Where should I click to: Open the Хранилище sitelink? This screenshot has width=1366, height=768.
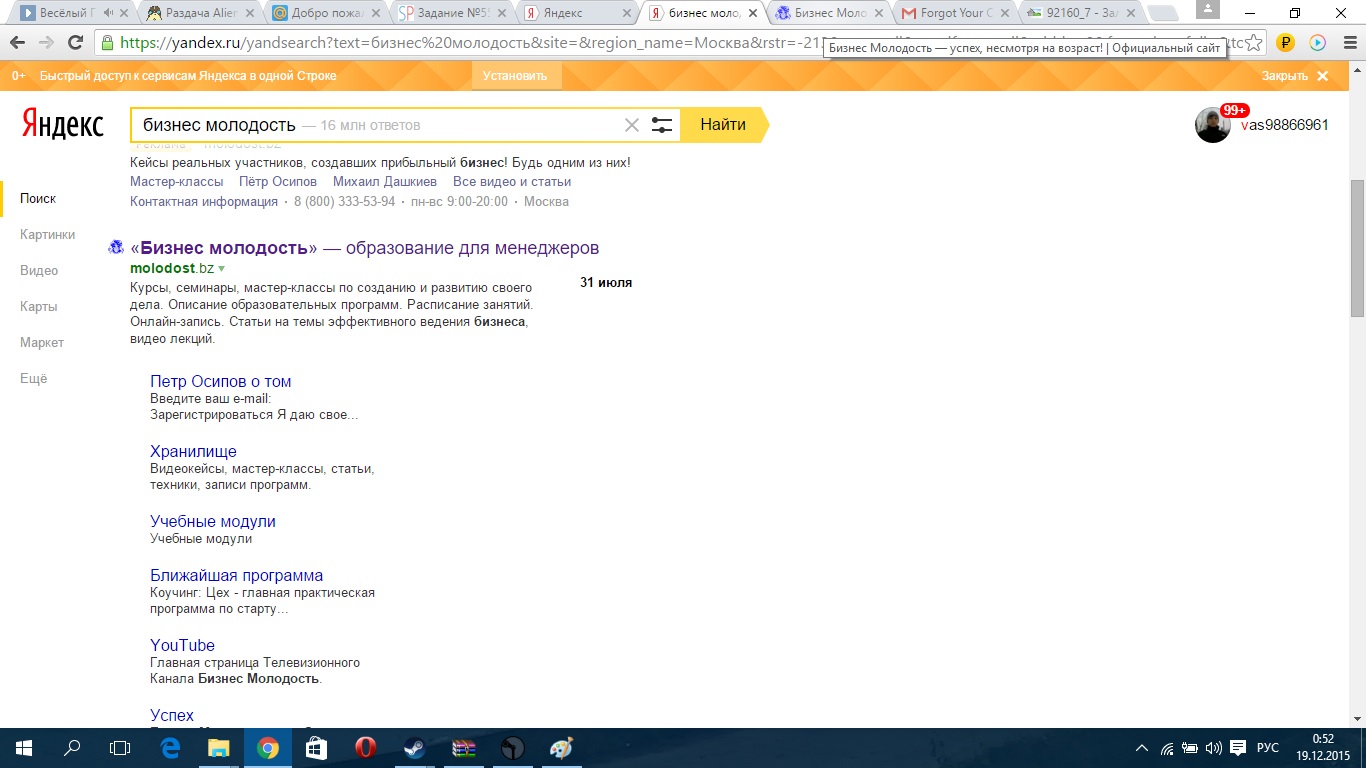click(193, 452)
